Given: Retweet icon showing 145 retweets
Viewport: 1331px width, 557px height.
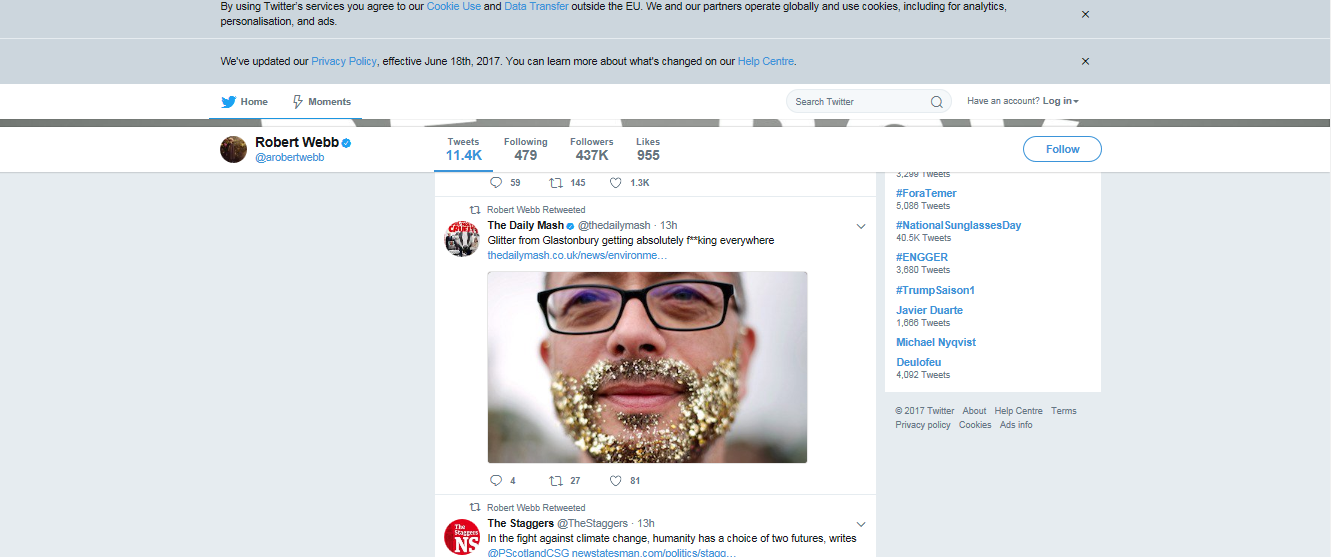Looking at the screenshot, I should tap(555, 183).
